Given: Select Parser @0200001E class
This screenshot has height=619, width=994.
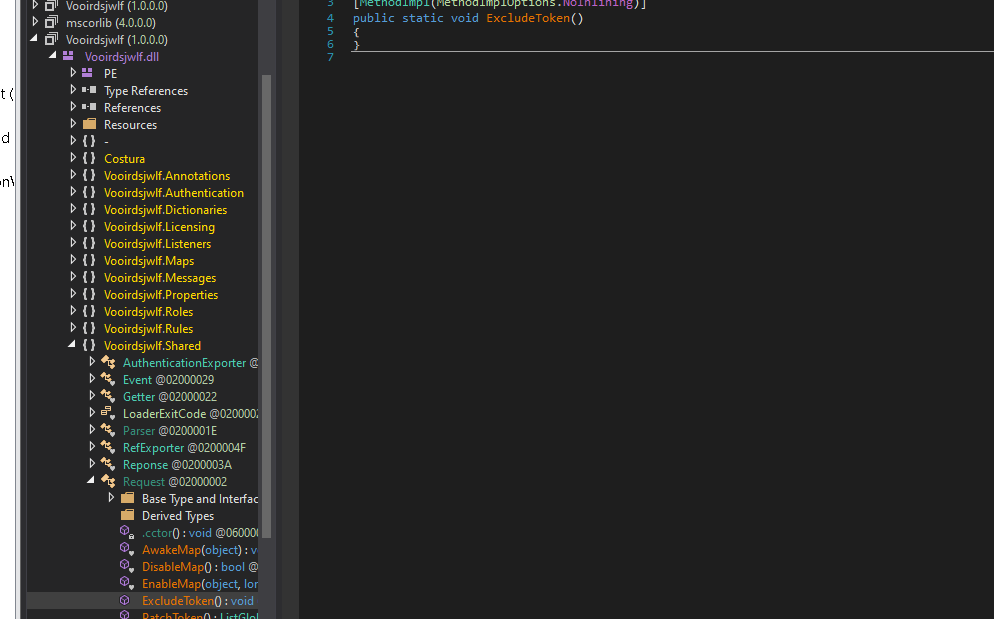Looking at the screenshot, I should [x=170, y=431].
